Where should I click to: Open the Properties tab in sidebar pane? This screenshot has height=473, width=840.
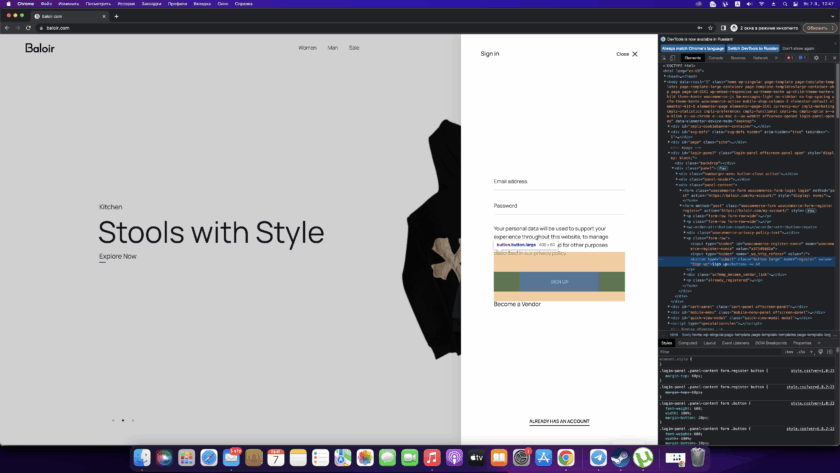click(x=802, y=343)
